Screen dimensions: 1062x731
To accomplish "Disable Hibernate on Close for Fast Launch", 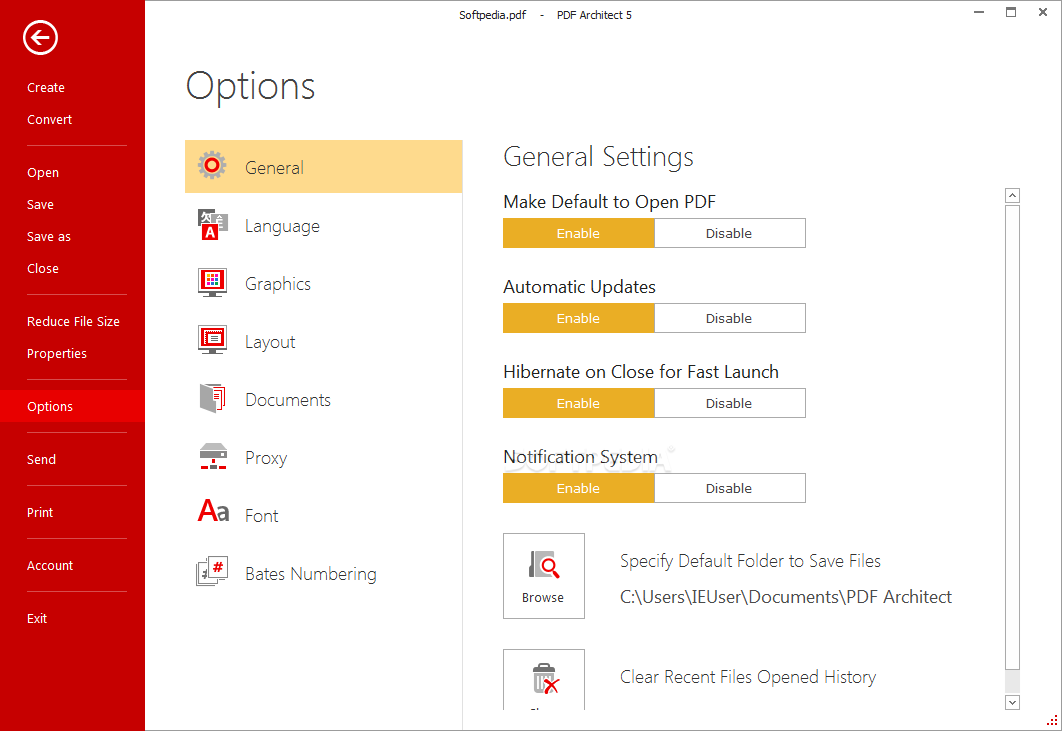I will [729, 403].
